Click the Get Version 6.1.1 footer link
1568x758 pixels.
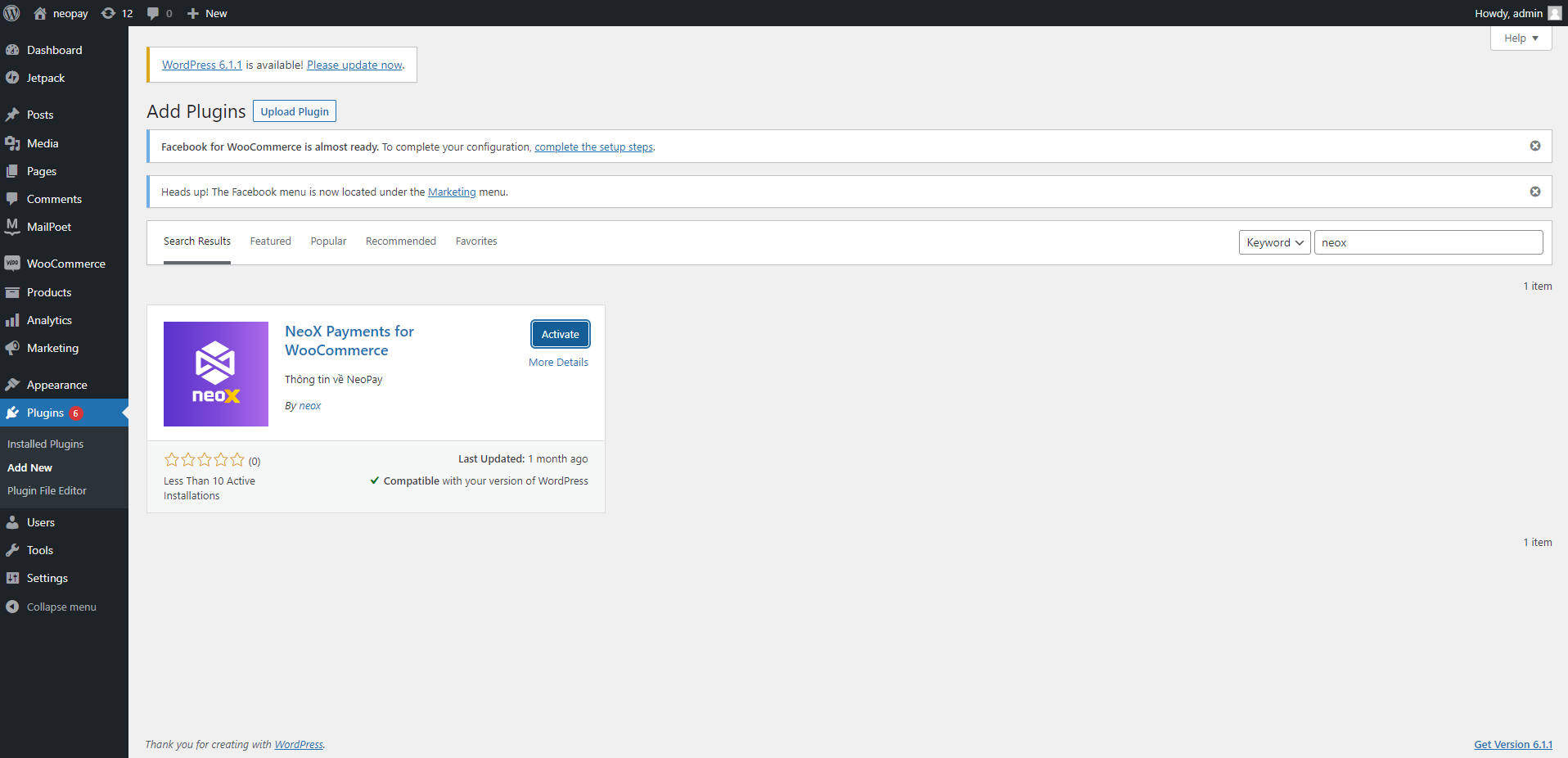[1513, 745]
